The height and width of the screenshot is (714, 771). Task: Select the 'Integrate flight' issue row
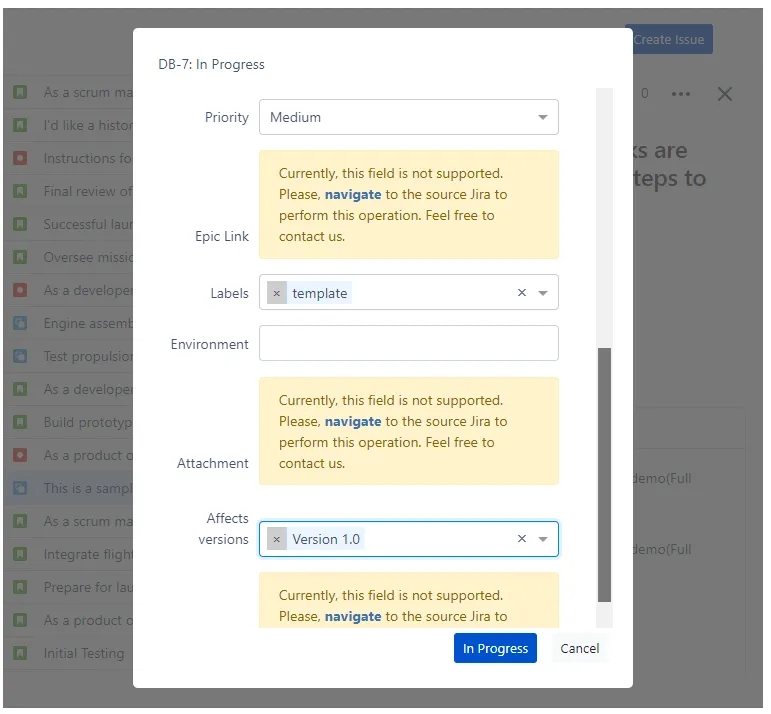[x=69, y=554]
